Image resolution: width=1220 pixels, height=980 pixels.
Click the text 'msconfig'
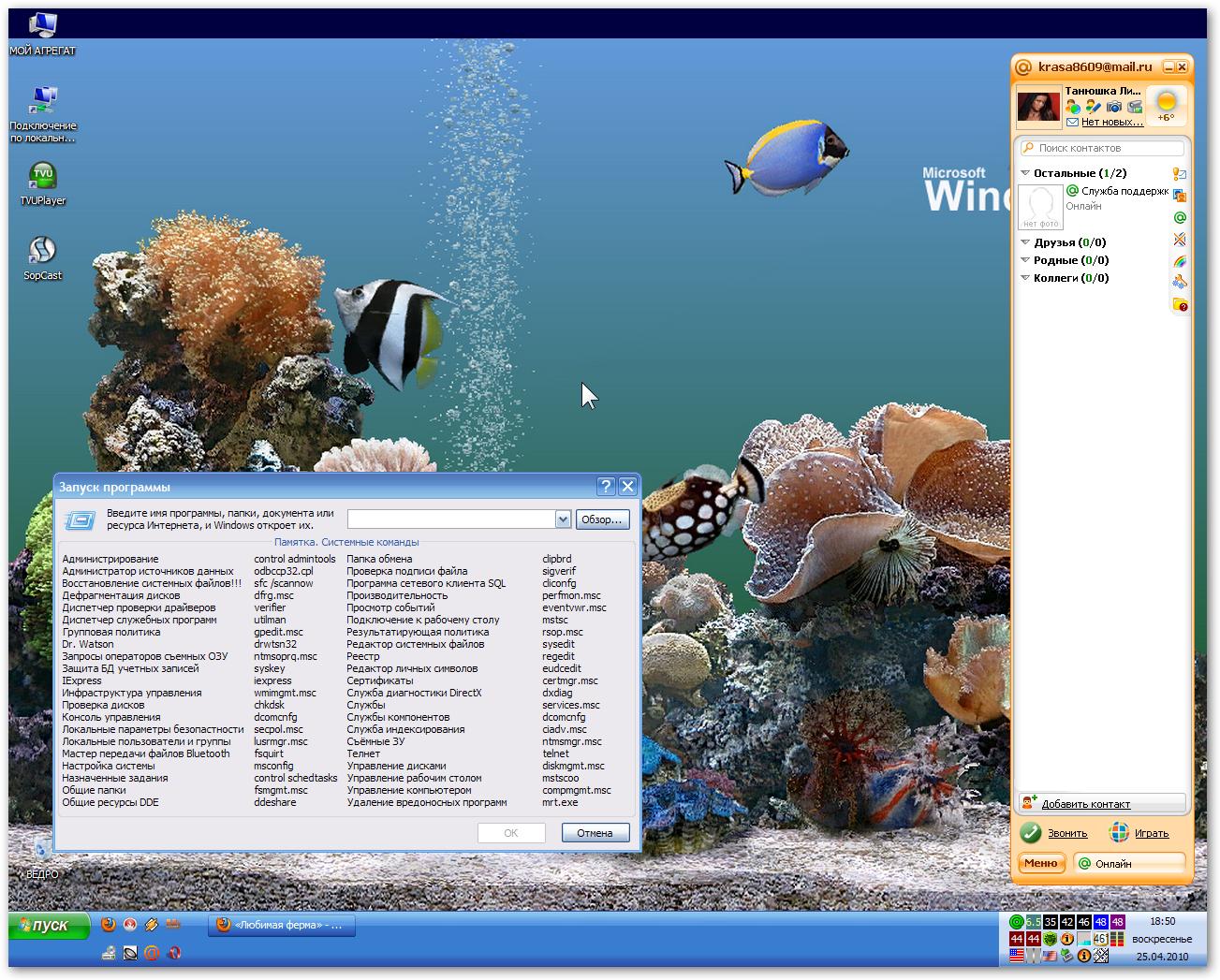(x=273, y=766)
